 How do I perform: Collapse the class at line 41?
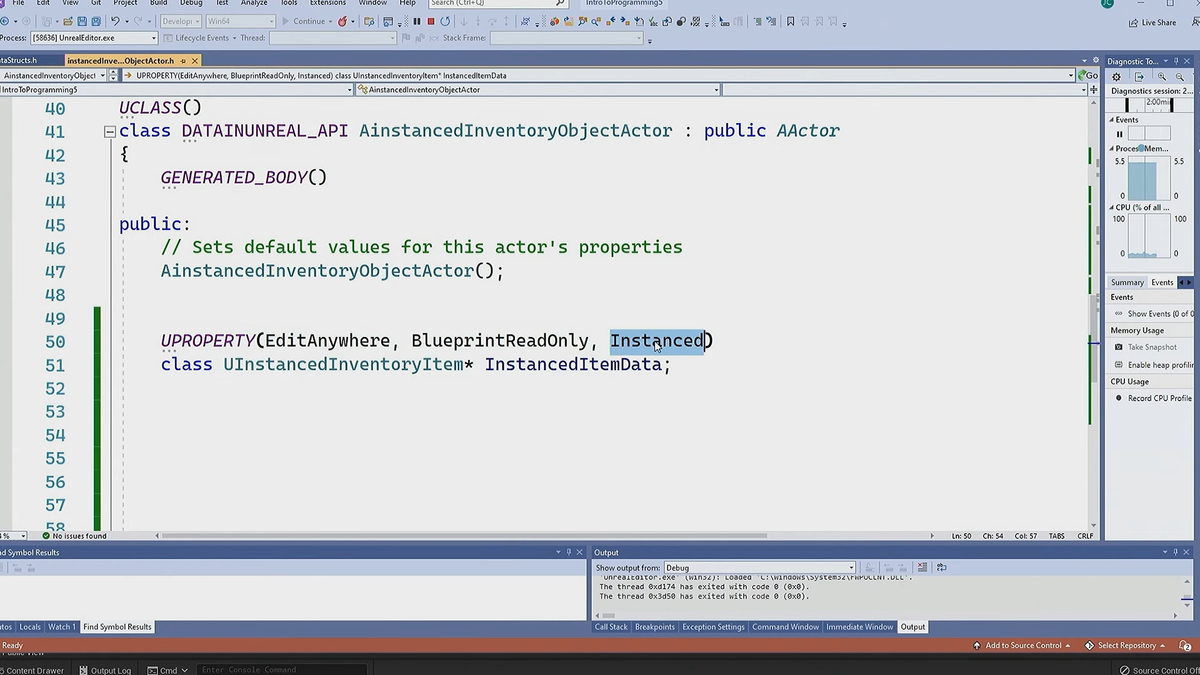coord(110,131)
